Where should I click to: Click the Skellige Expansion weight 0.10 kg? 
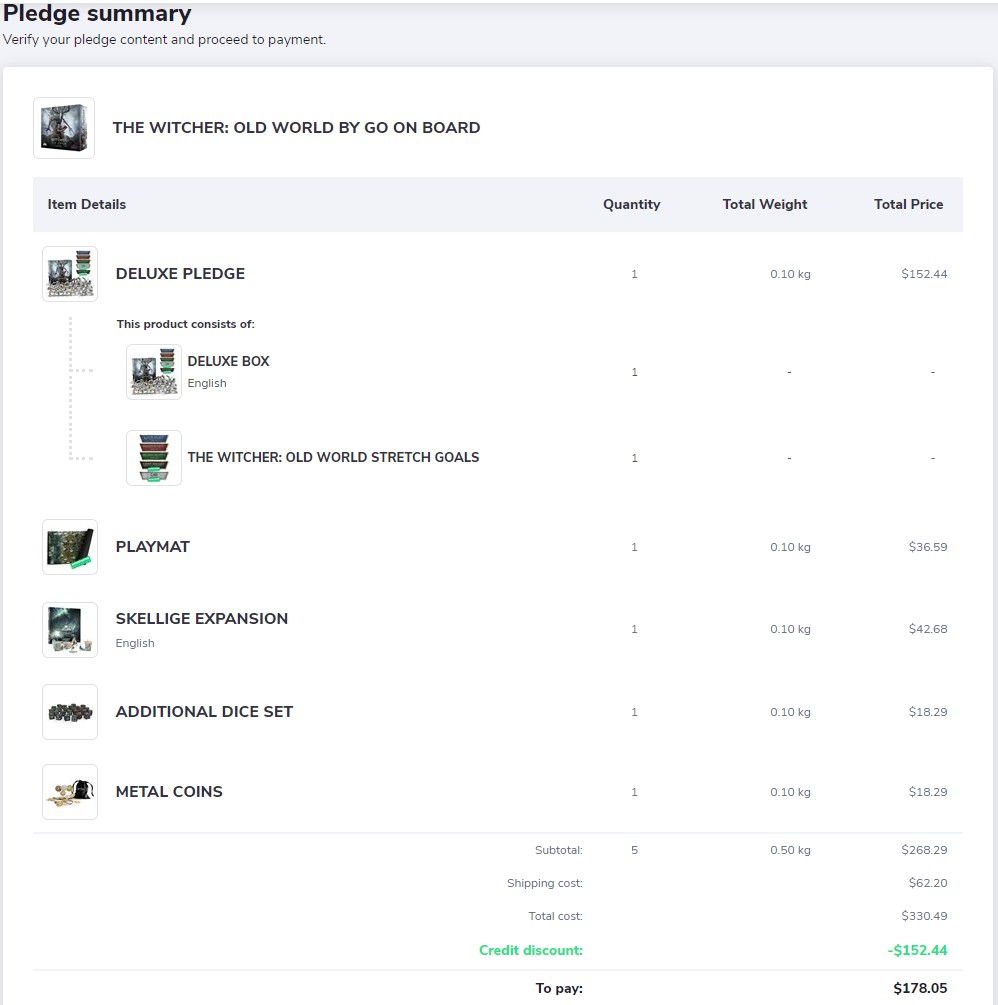(790, 629)
